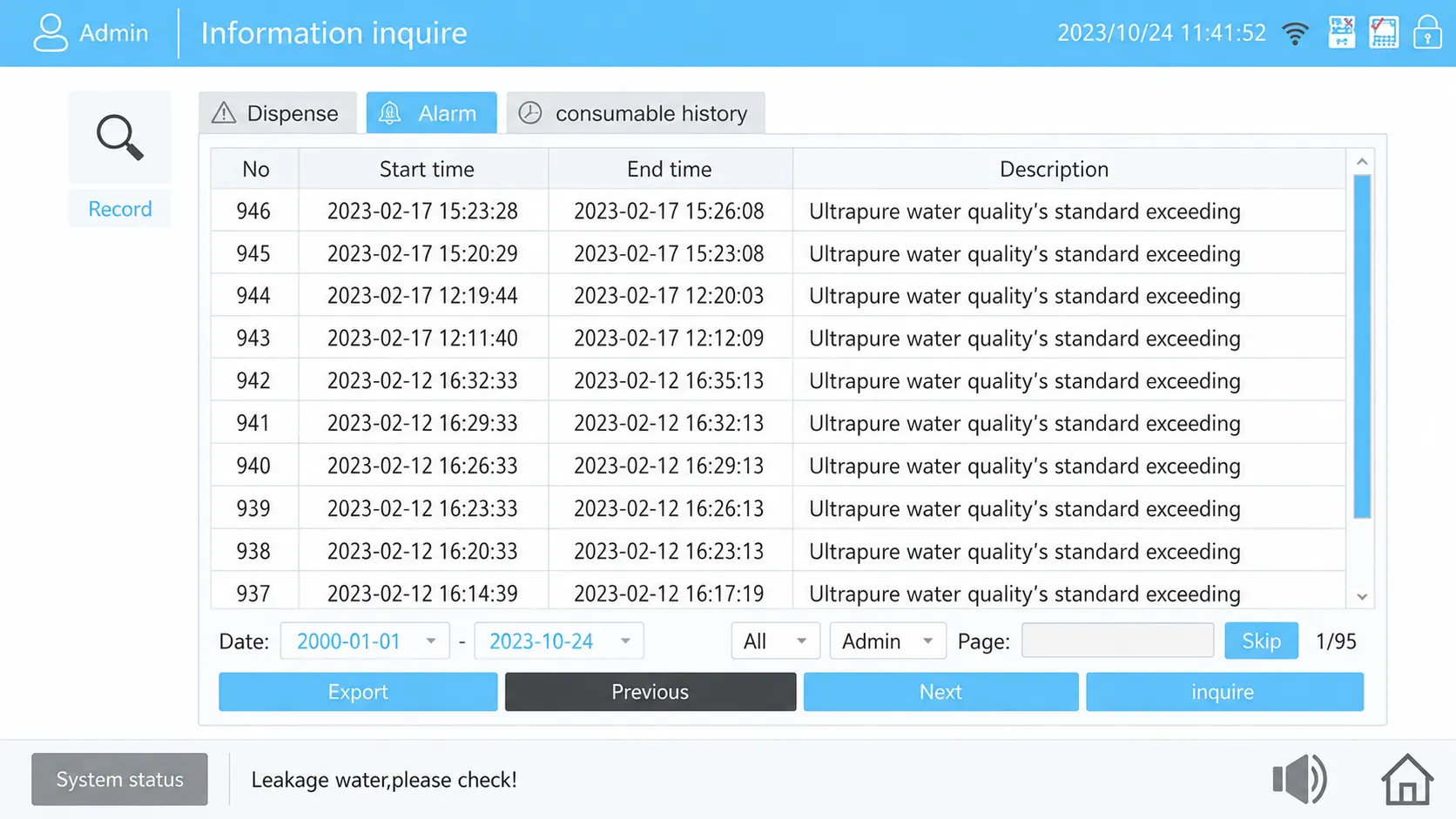This screenshot has height=819, width=1456.
Task: Open the Record search magnifier icon
Action: [x=119, y=138]
